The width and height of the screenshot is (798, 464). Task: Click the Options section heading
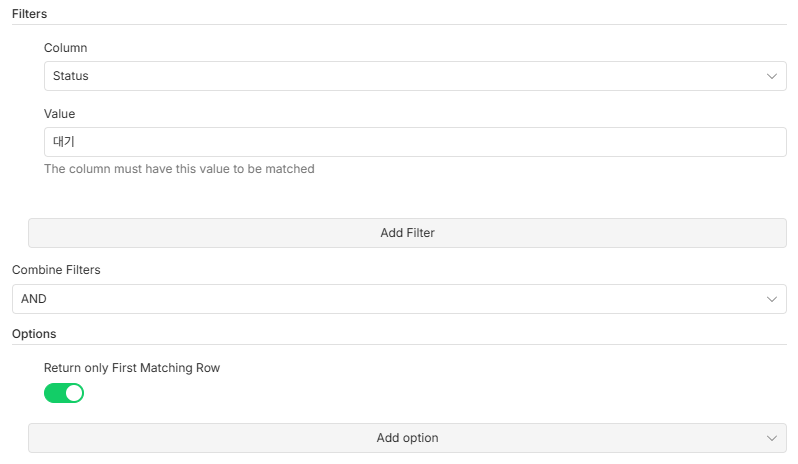pos(34,333)
